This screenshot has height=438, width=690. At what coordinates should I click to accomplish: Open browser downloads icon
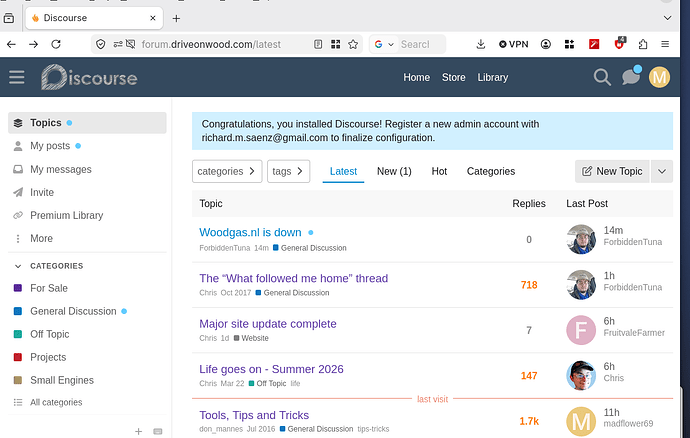(x=481, y=44)
